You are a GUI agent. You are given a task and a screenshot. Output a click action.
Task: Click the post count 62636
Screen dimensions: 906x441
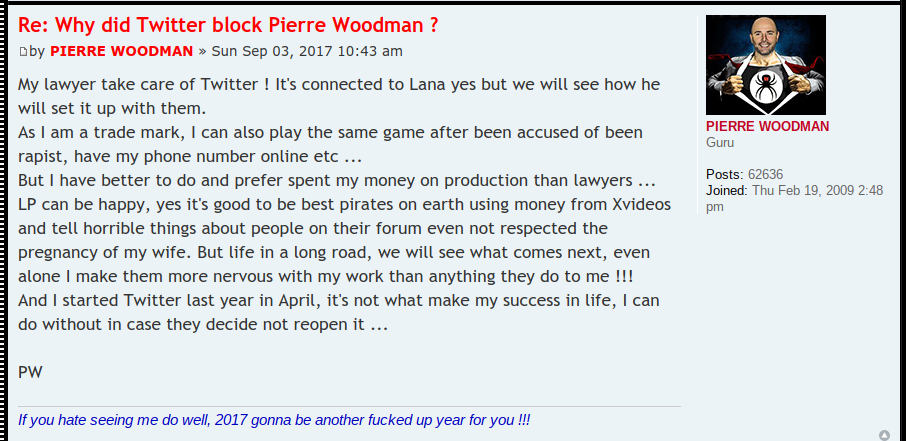click(766, 175)
